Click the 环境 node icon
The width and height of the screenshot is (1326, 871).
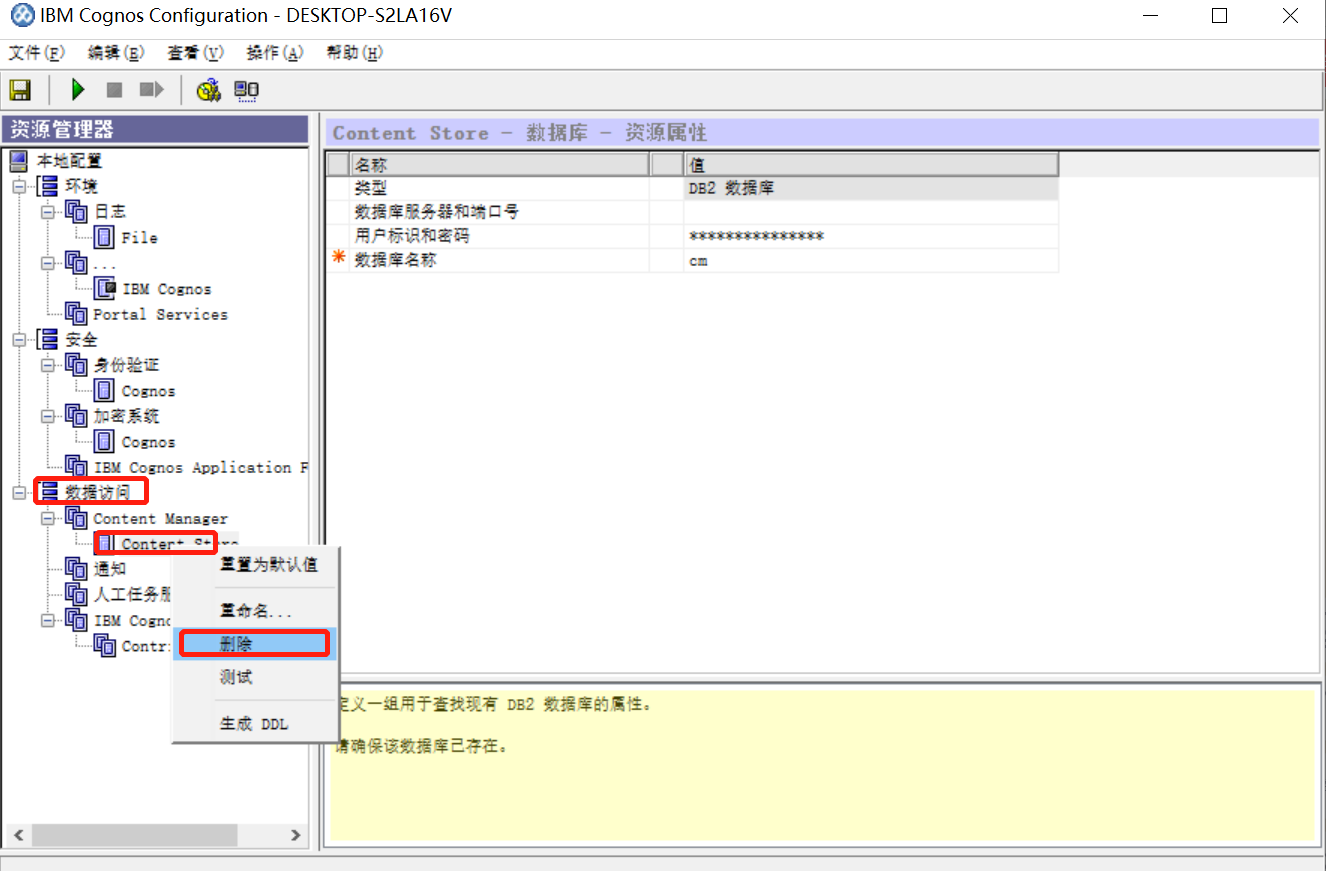coord(47,186)
